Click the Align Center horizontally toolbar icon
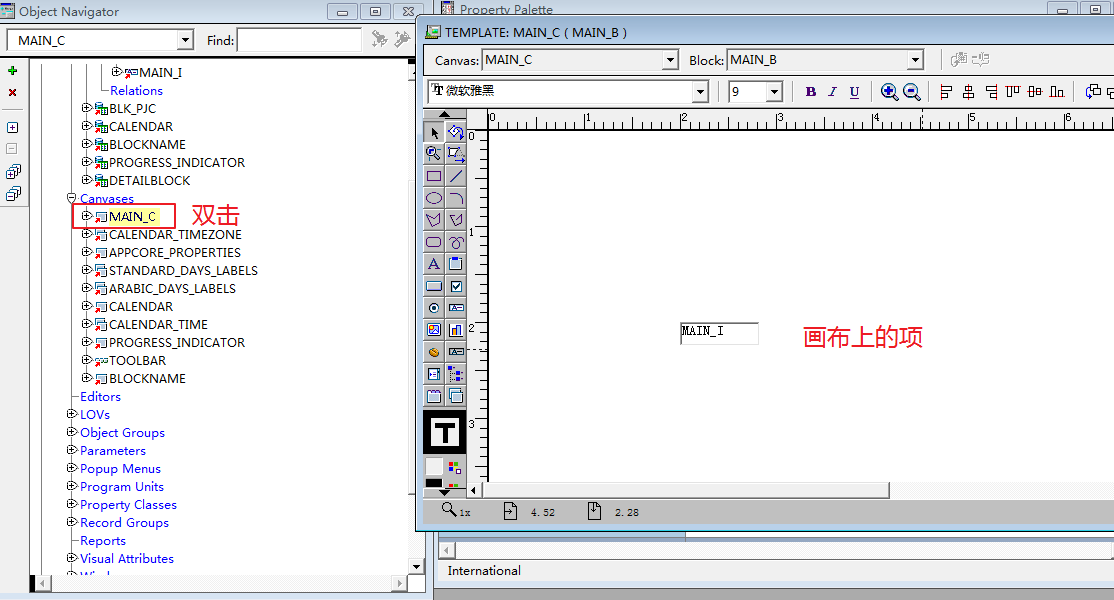 [968, 92]
